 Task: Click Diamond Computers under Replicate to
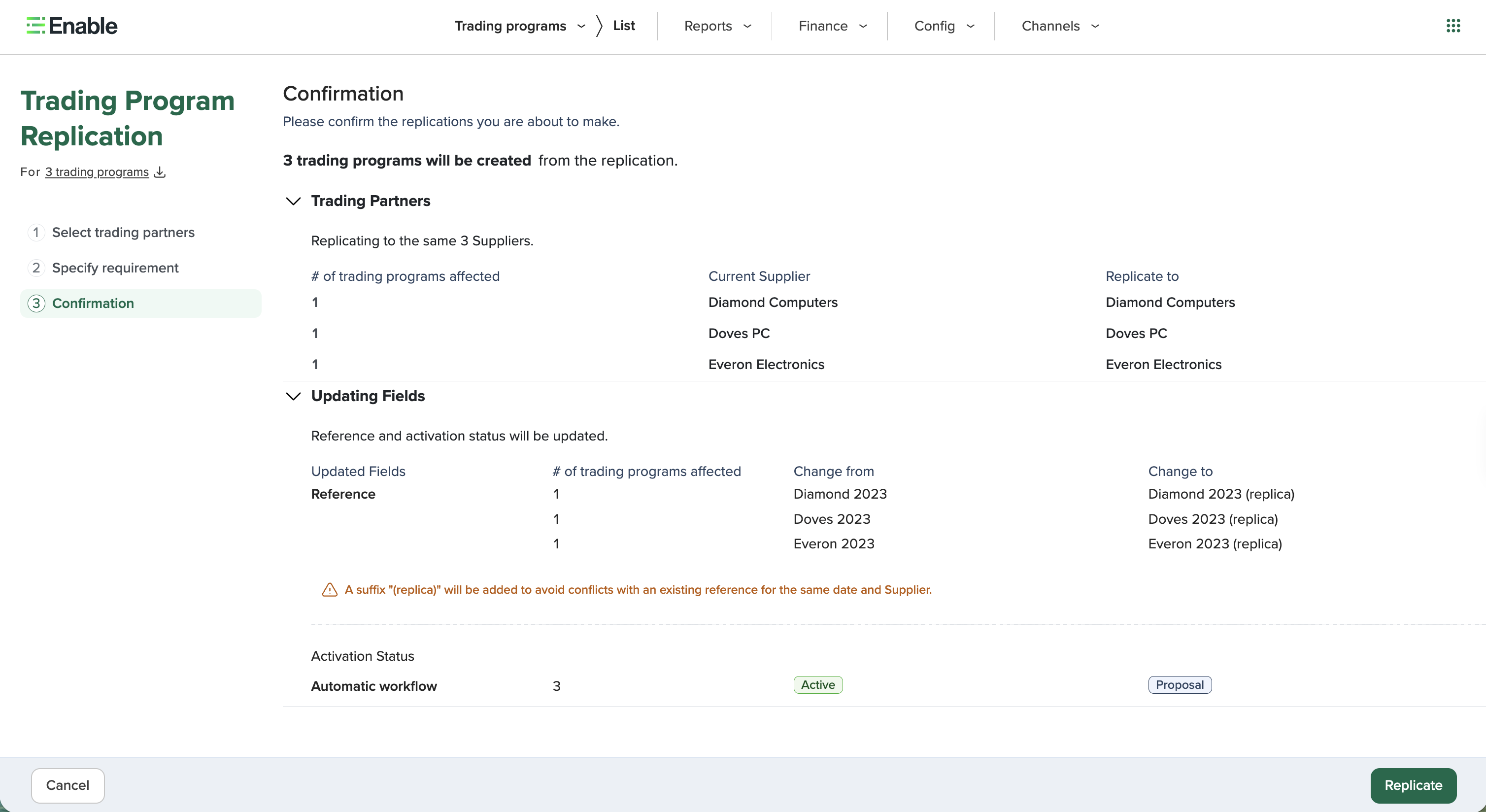(x=1171, y=303)
